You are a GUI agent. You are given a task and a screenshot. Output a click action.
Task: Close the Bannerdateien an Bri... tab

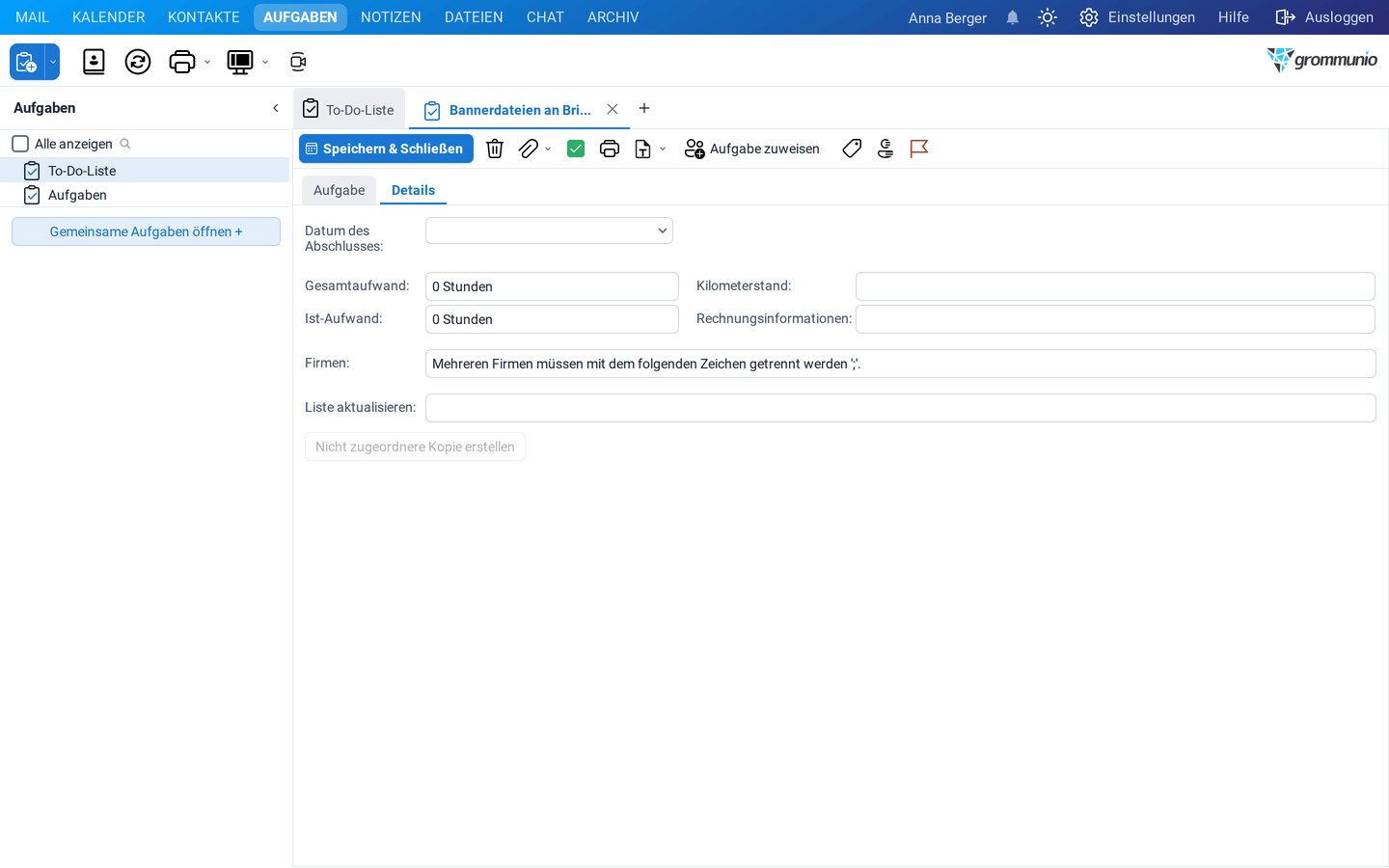tap(613, 109)
